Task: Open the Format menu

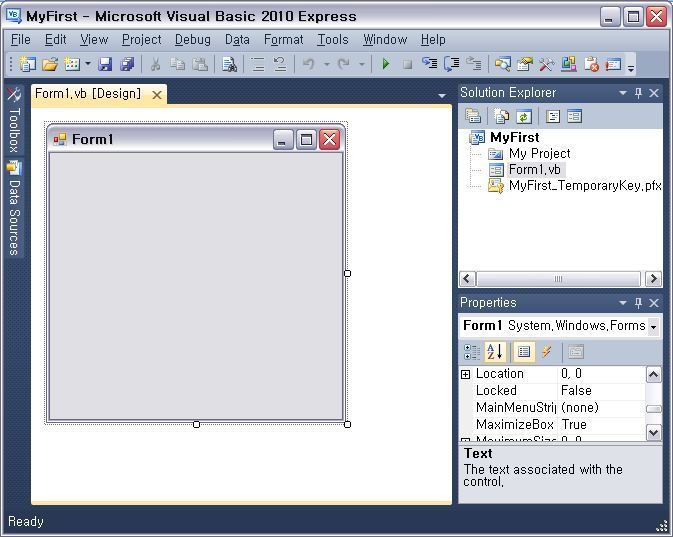Action: tap(283, 39)
